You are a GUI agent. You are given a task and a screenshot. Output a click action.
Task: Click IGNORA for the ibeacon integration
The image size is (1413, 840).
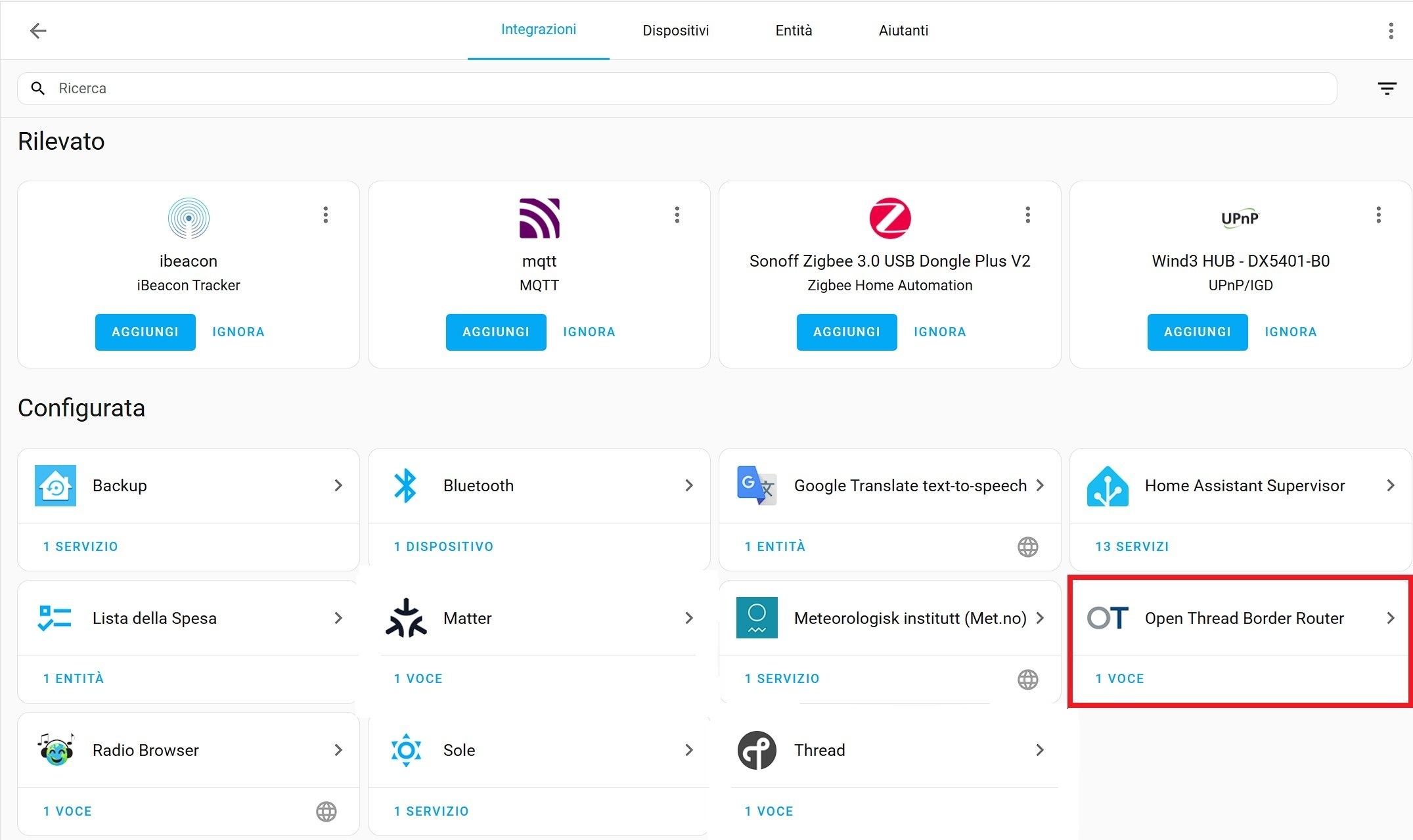[x=238, y=332]
